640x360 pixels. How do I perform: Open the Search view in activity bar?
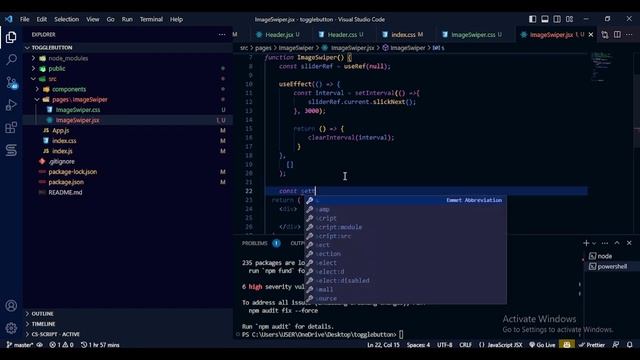point(11,60)
